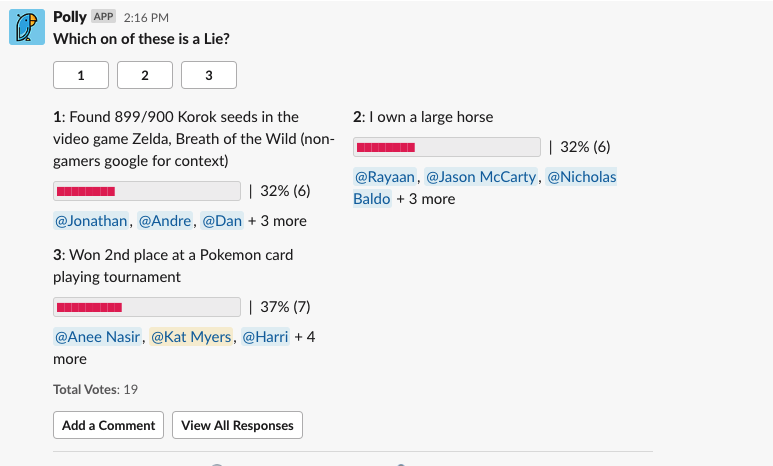Click the @Dan mention
The image size is (773, 466).
coord(222,221)
